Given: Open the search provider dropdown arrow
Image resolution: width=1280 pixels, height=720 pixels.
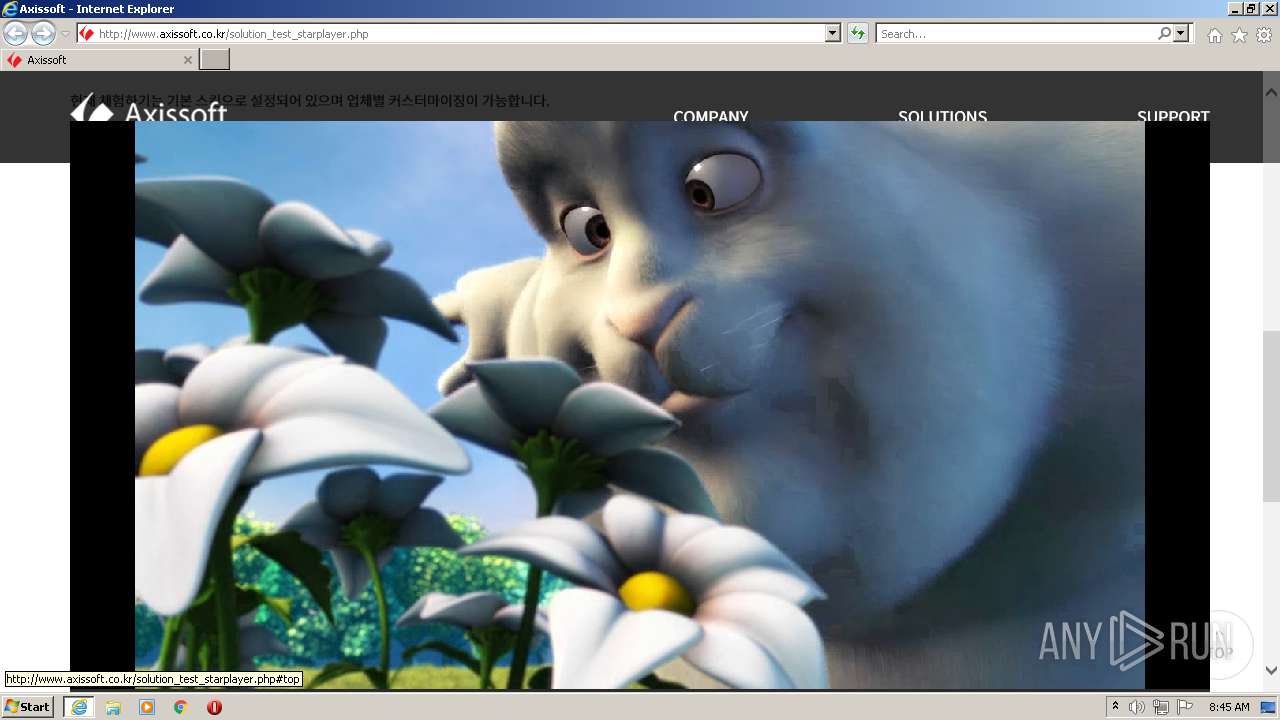Looking at the screenshot, I should coord(1182,34).
